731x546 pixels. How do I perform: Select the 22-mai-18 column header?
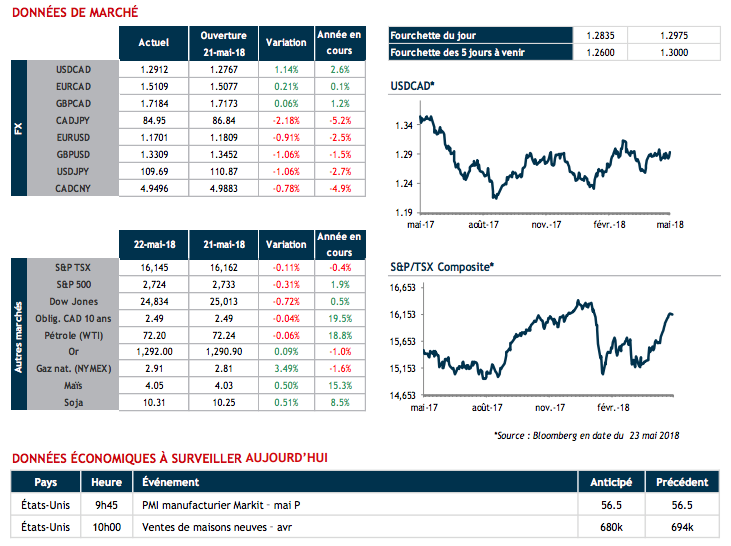point(152,245)
